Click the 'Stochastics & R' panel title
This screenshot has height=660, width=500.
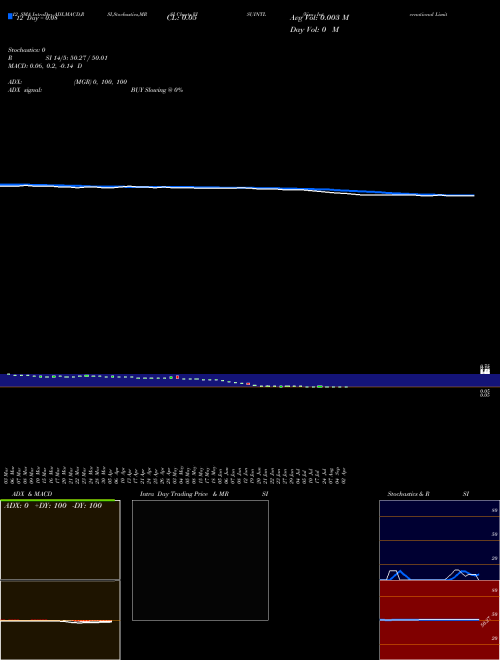tap(408, 494)
